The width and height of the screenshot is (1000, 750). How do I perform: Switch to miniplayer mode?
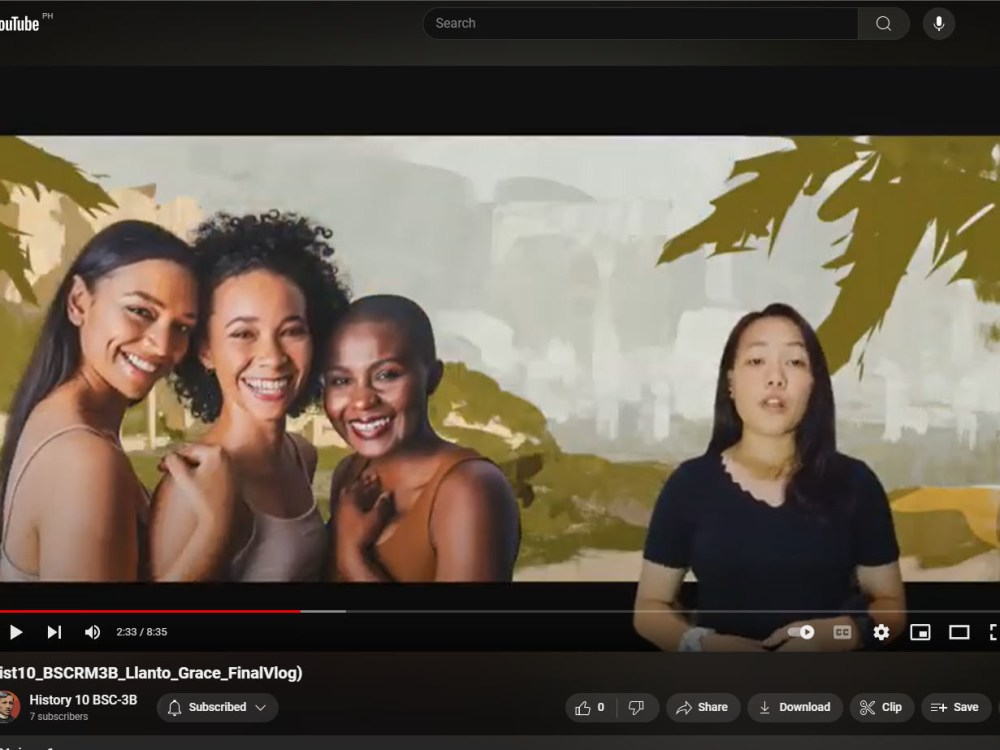[920, 632]
